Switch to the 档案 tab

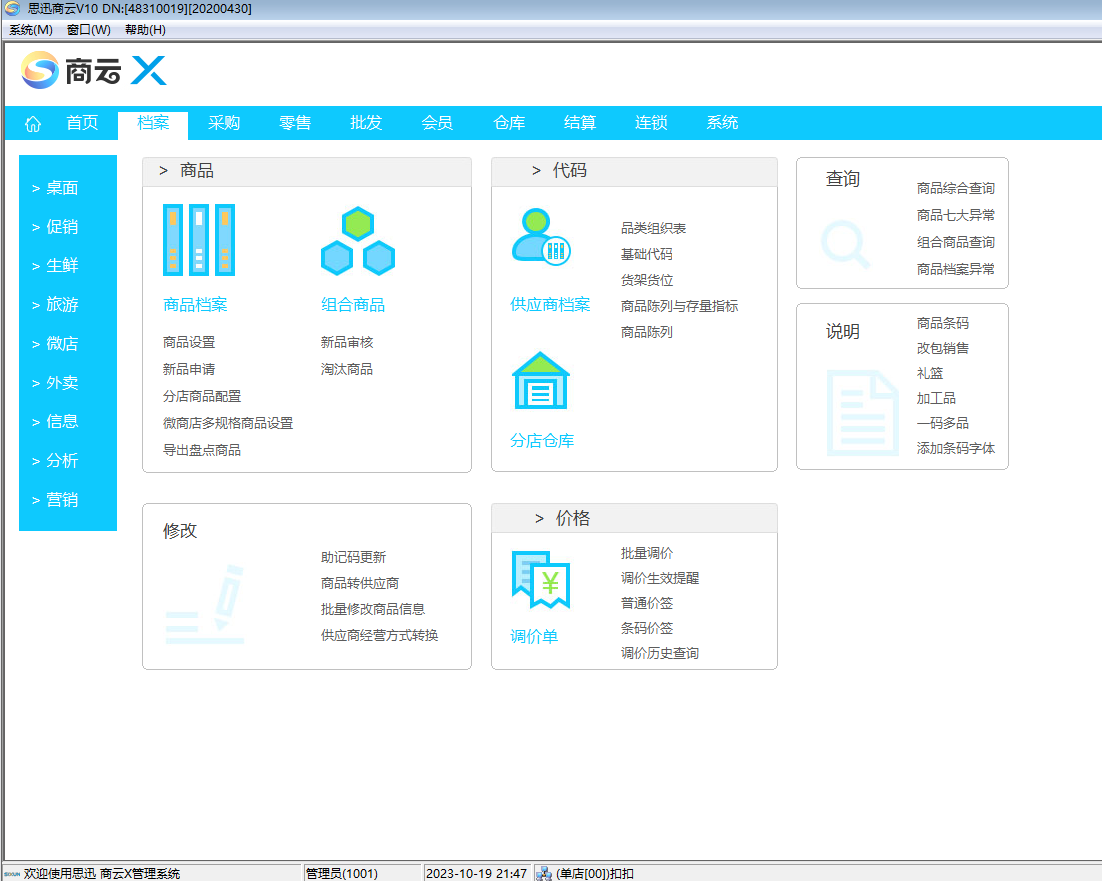153,123
